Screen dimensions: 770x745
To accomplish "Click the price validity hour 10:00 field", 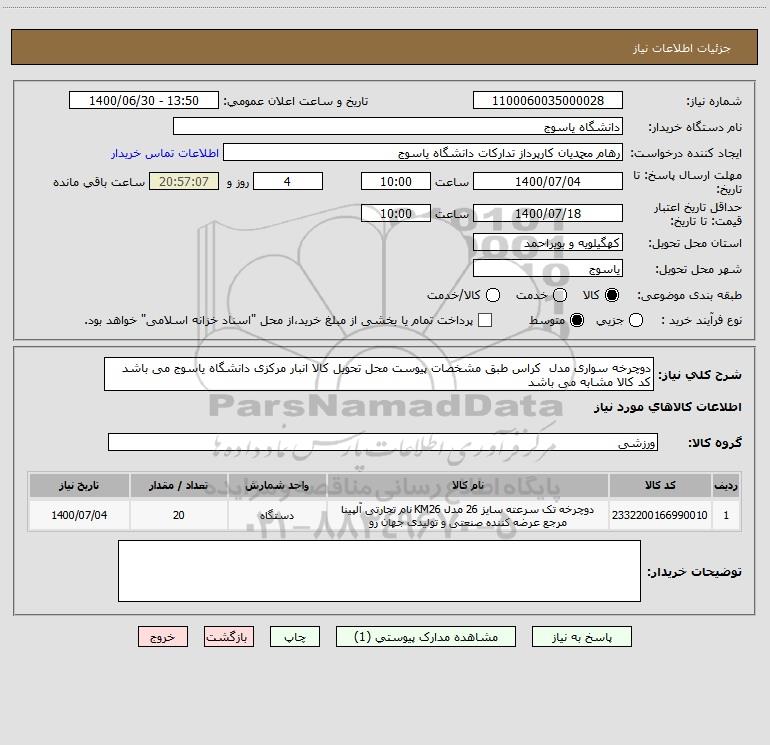I will [396, 213].
